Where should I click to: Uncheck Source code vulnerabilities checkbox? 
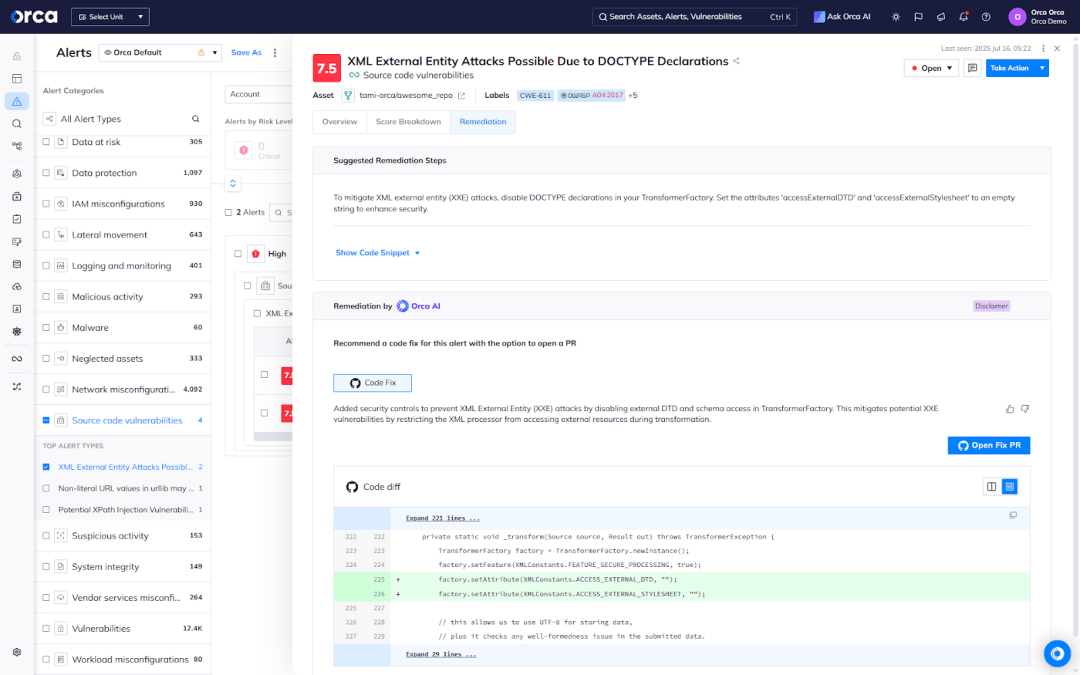(x=46, y=420)
